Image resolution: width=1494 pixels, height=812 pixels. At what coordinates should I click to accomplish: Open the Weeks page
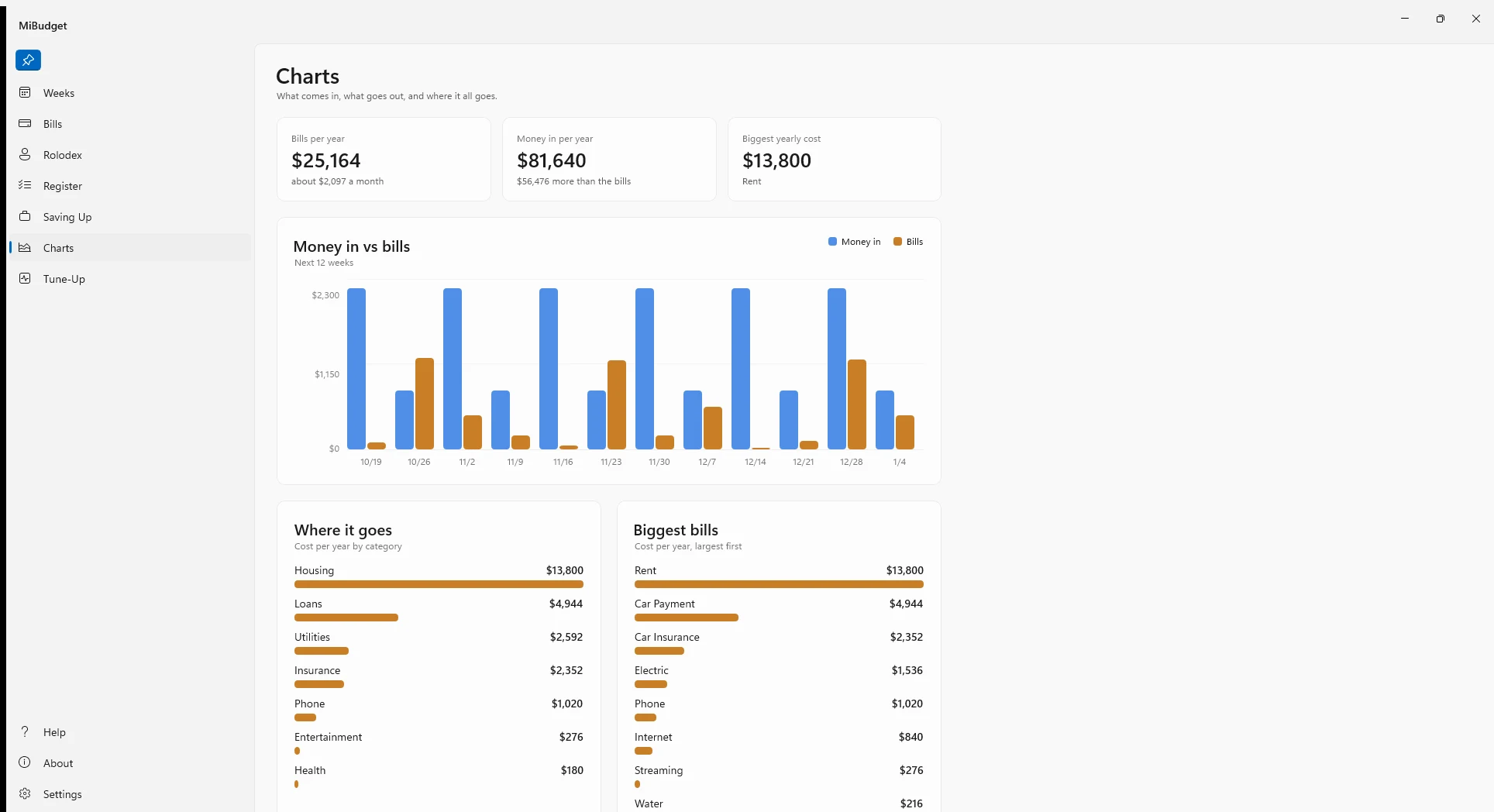coord(59,93)
